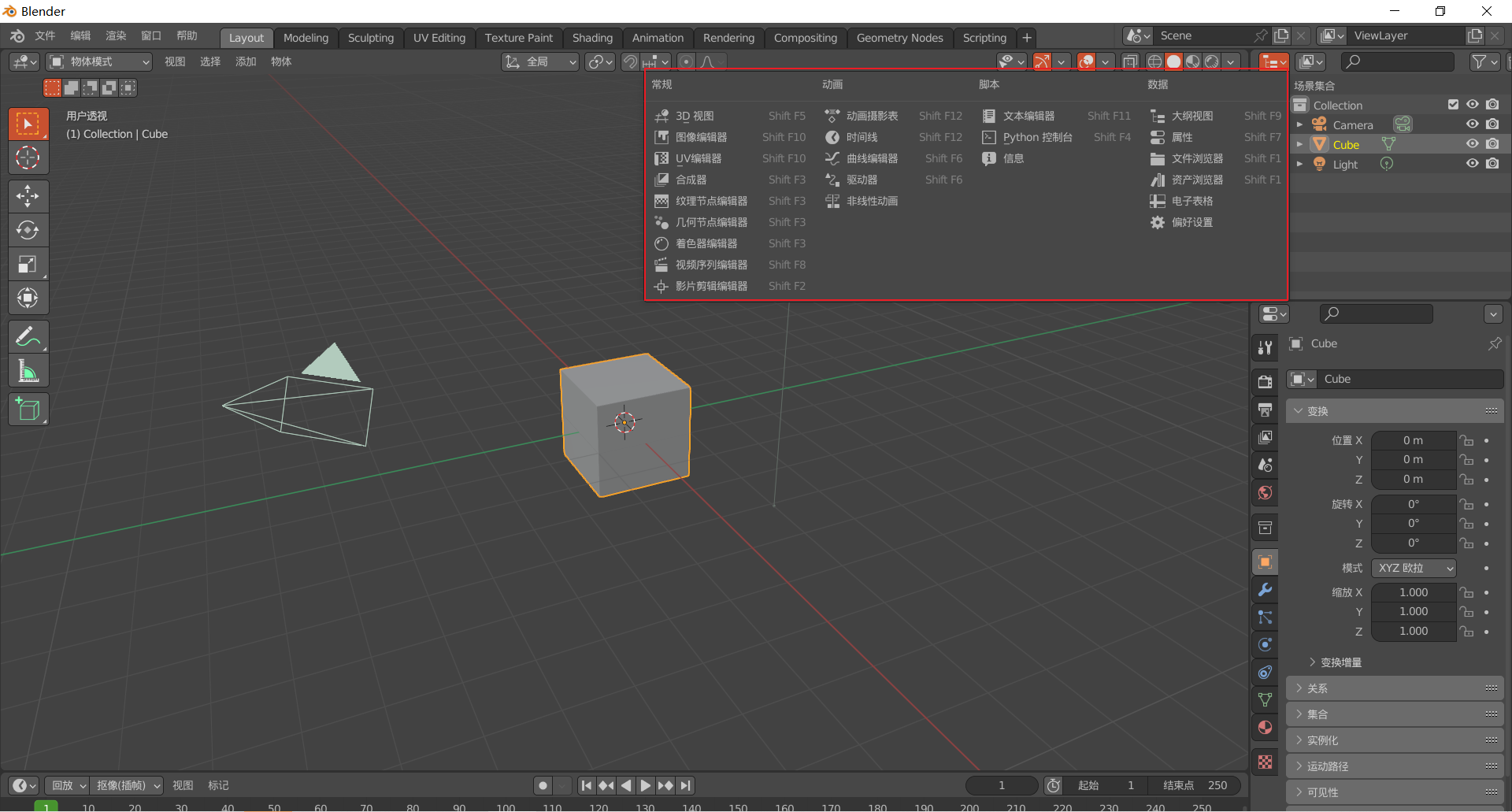Screen dimensions: 1512x812
Task: Open the XYZ 欧拉 rotation mode dropdown
Action: (x=1414, y=568)
